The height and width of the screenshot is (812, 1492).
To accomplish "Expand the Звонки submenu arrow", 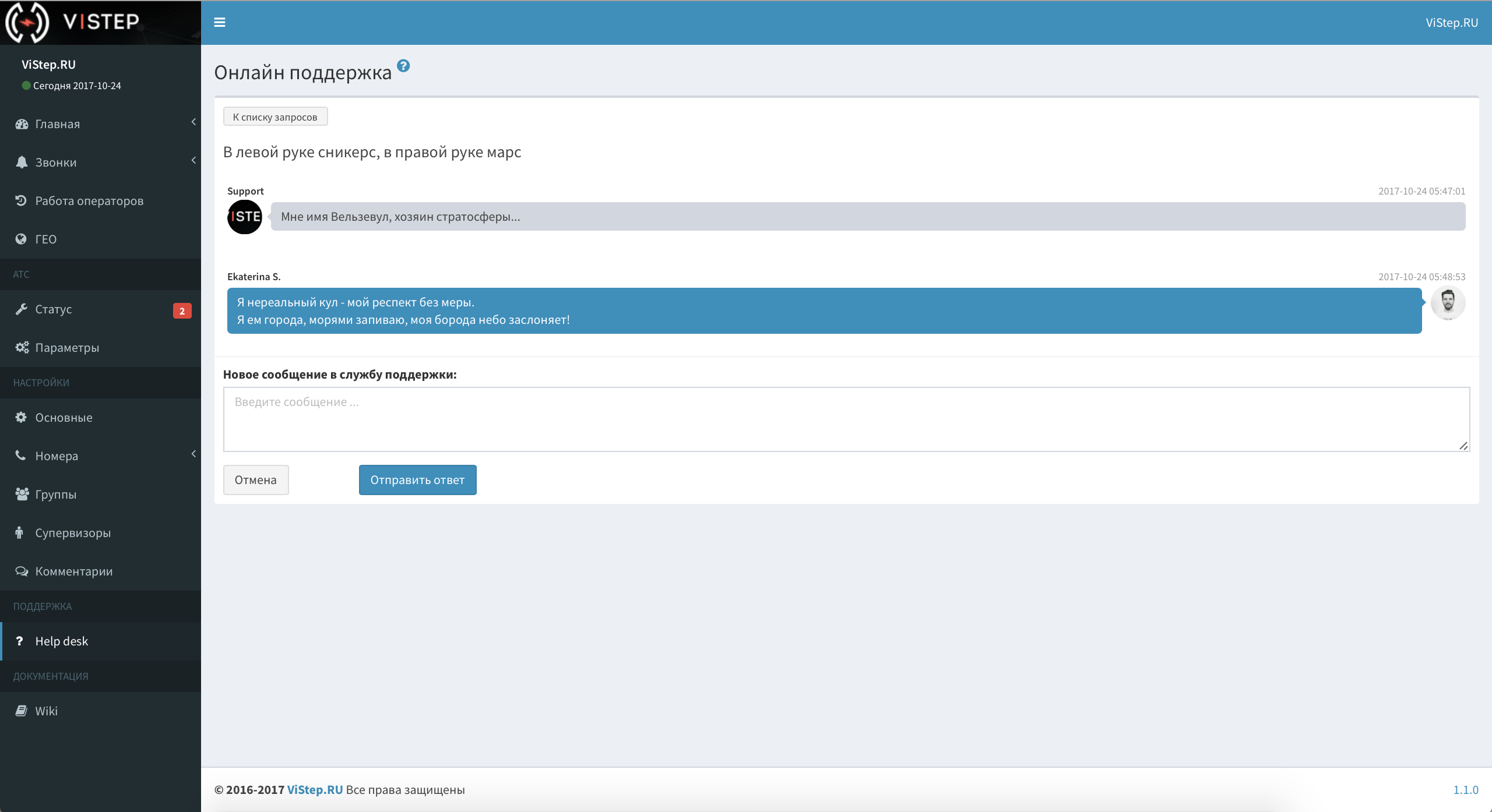I will (193, 160).
